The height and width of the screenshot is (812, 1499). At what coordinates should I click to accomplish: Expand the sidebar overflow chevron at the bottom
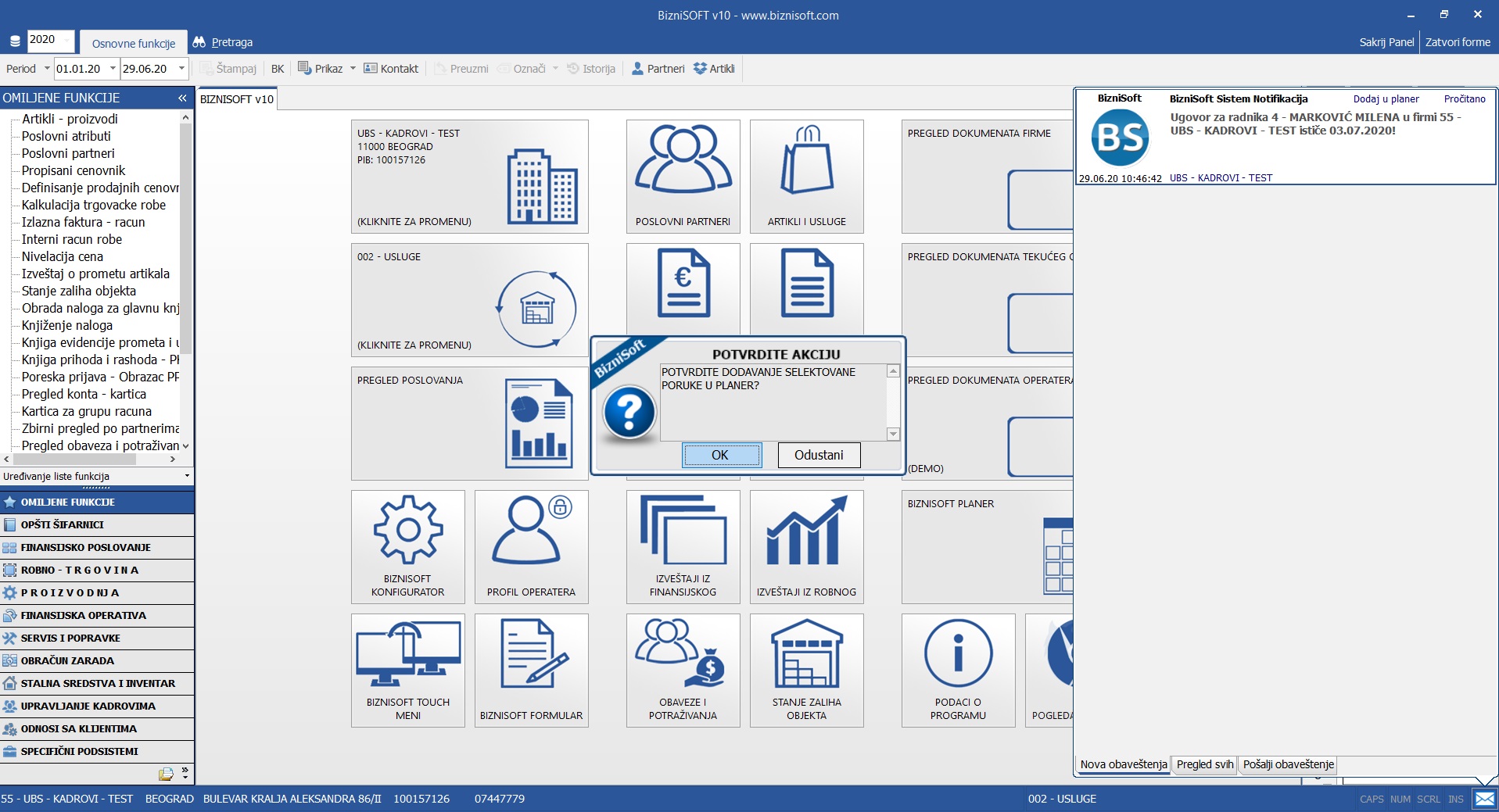click(185, 773)
